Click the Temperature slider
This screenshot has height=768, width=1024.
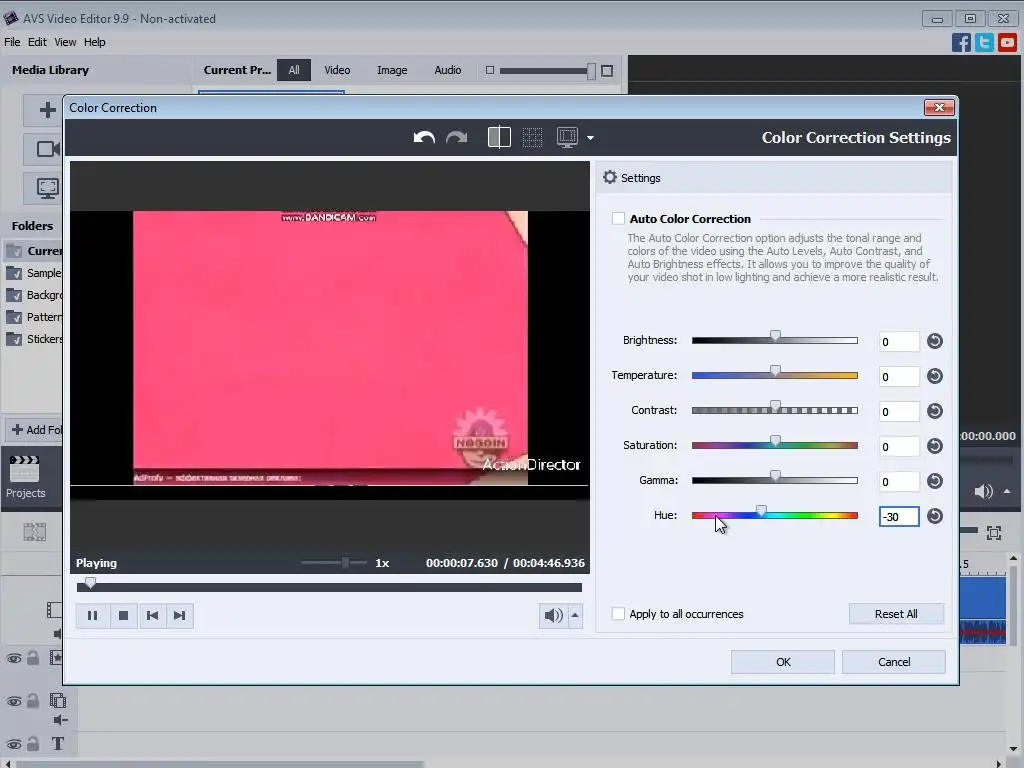(775, 375)
